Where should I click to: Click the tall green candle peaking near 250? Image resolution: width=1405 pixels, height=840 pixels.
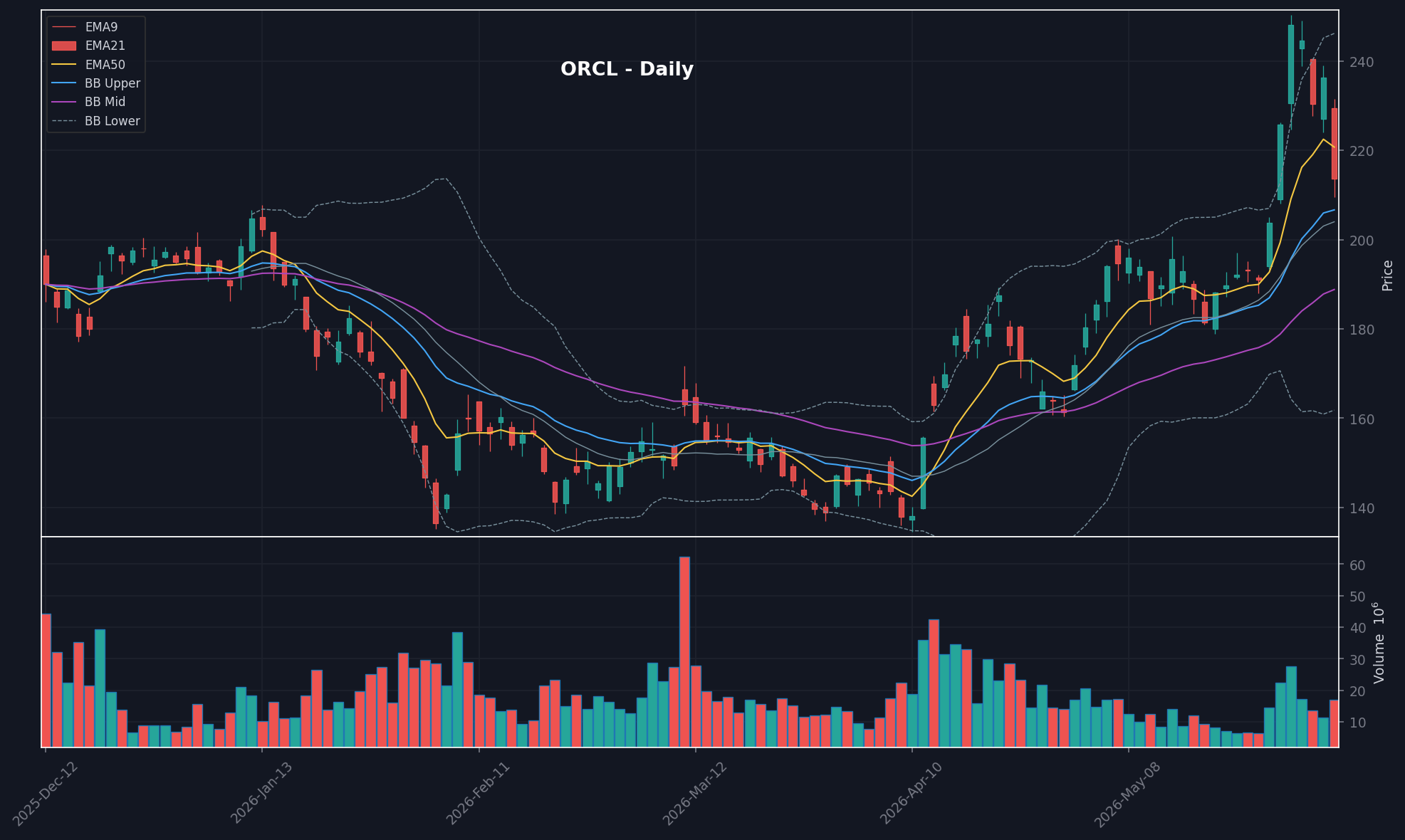[x=1291, y=64]
